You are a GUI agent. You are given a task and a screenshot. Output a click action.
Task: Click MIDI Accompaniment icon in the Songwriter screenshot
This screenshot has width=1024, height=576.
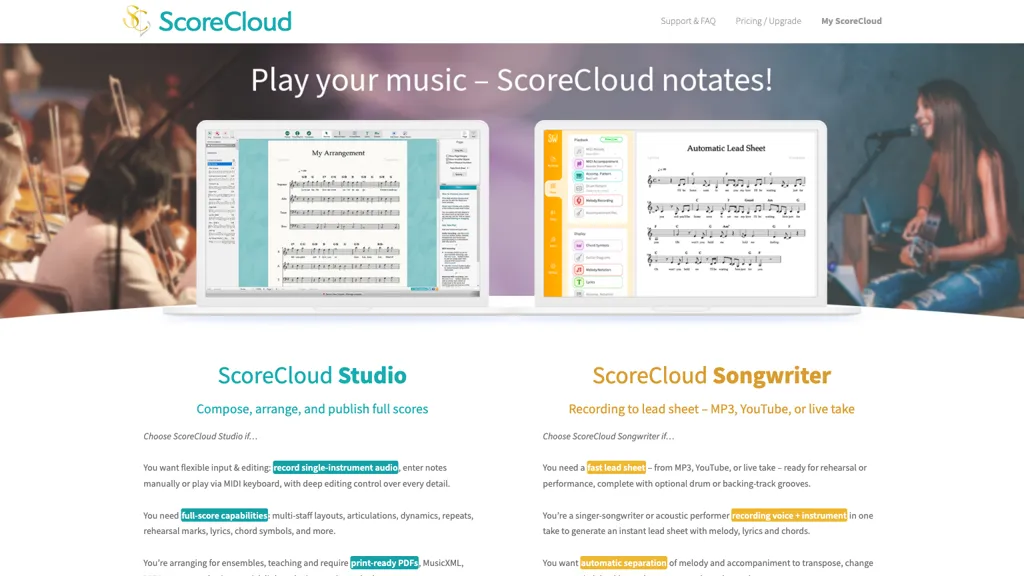click(x=579, y=163)
